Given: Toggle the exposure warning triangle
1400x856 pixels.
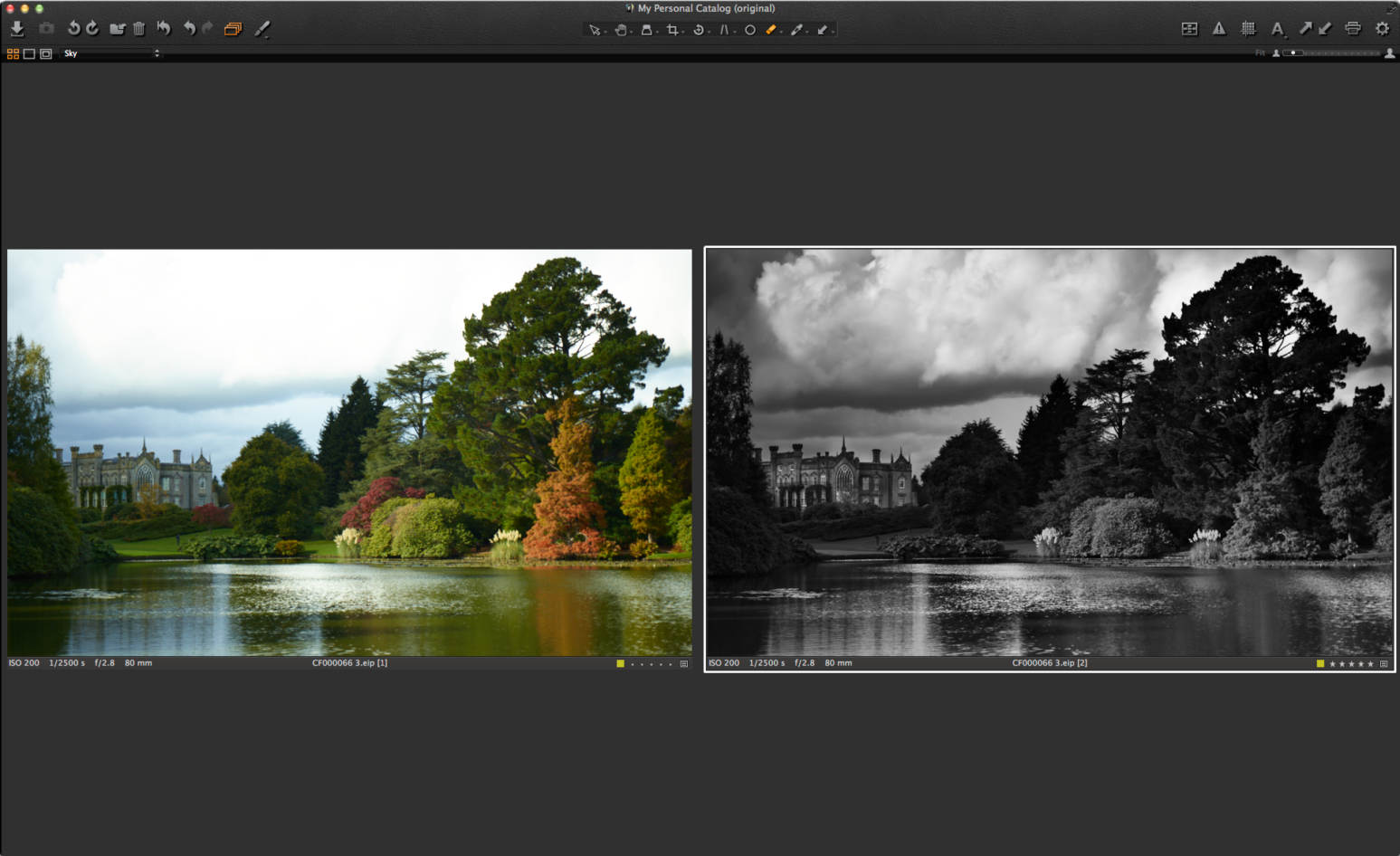Looking at the screenshot, I should tap(1218, 28).
